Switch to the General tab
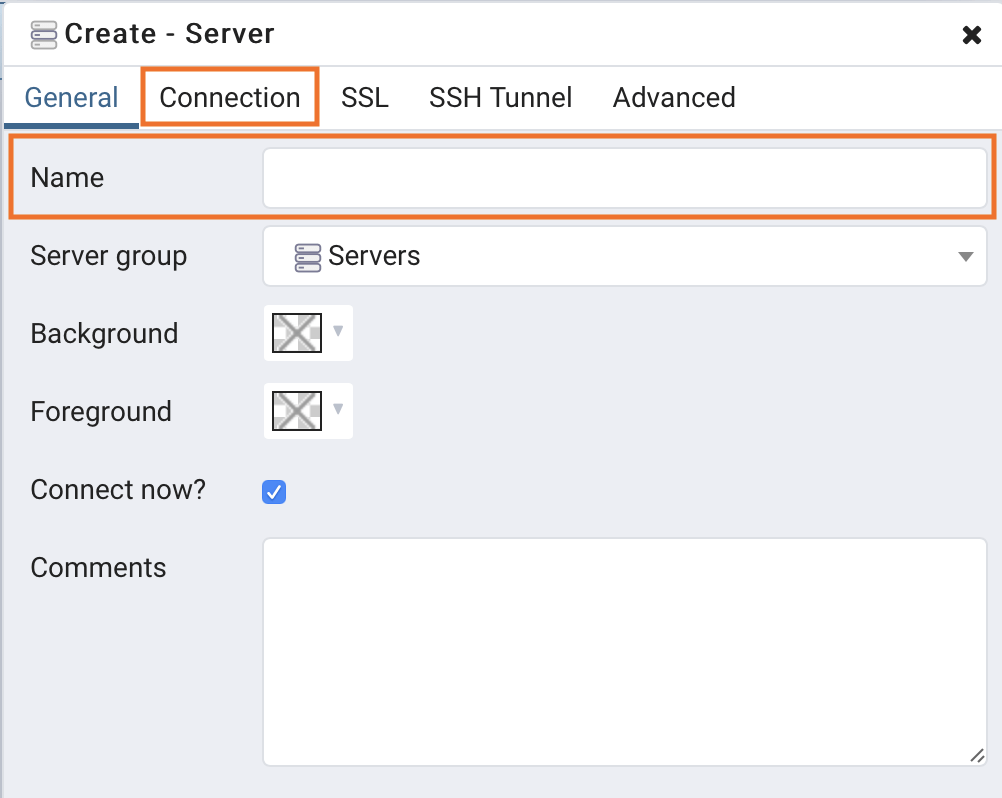This screenshot has height=798, width=1002. pyautogui.click(x=72, y=98)
